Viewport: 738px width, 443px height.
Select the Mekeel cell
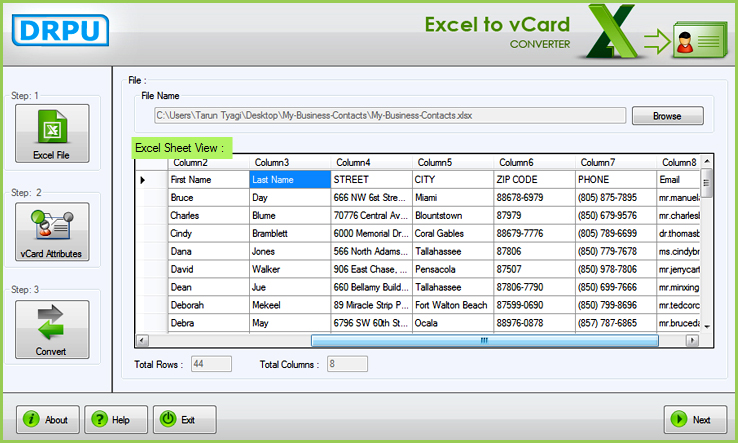pos(290,305)
